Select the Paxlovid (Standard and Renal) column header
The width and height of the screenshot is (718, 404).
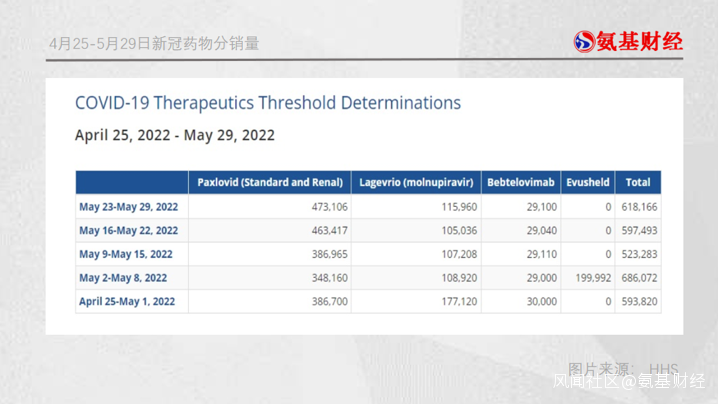point(270,182)
